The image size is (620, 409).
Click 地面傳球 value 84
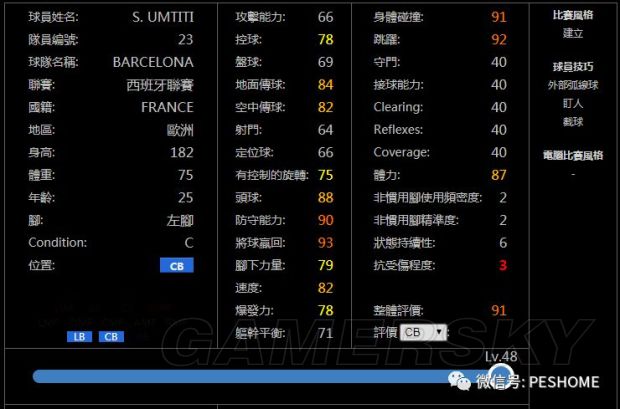(x=325, y=85)
